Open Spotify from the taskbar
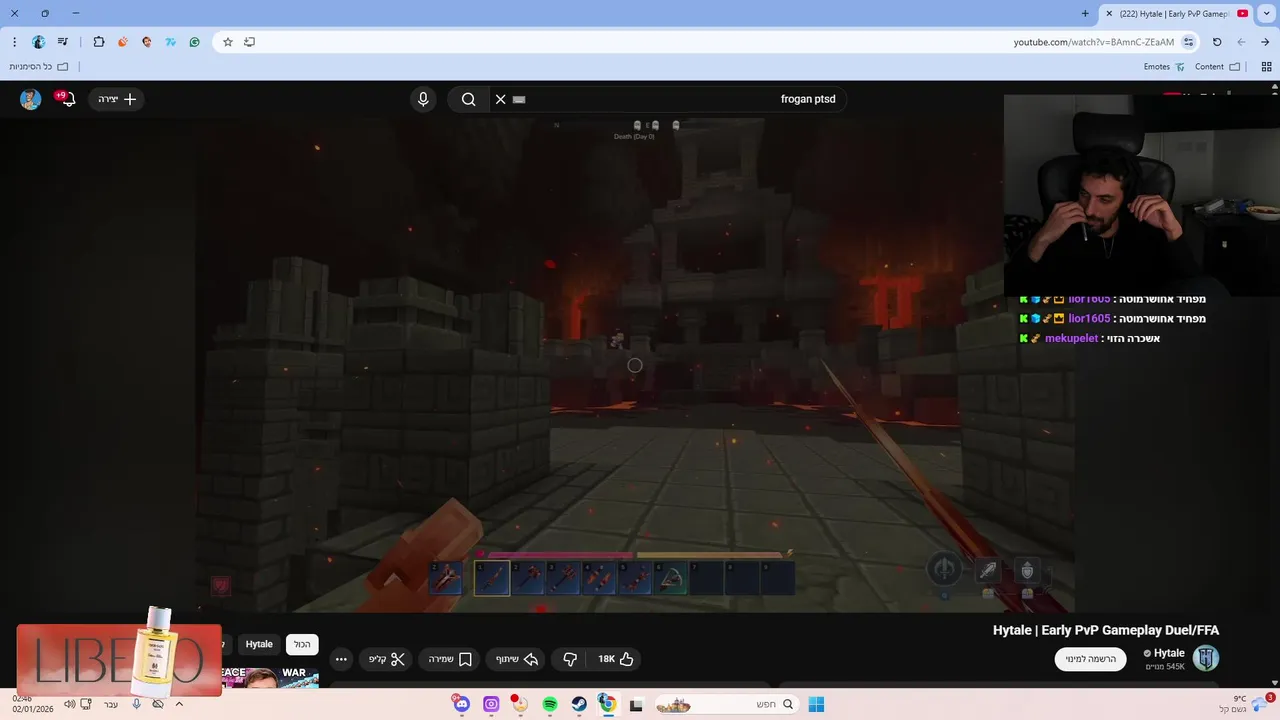Screen dimensions: 1280x720 pos(550,704)
